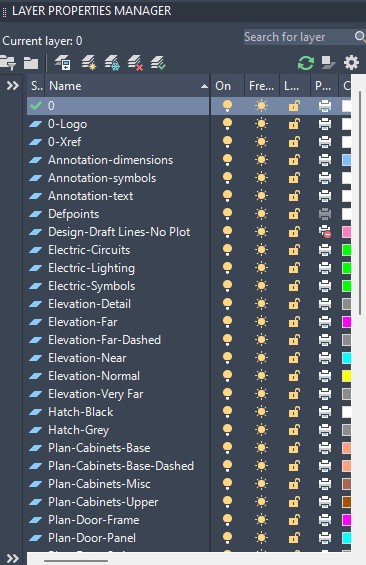This screenshot has height=565, width=366.
Task: Click New Layer VP Frozen icon
Action: point(112,63)
